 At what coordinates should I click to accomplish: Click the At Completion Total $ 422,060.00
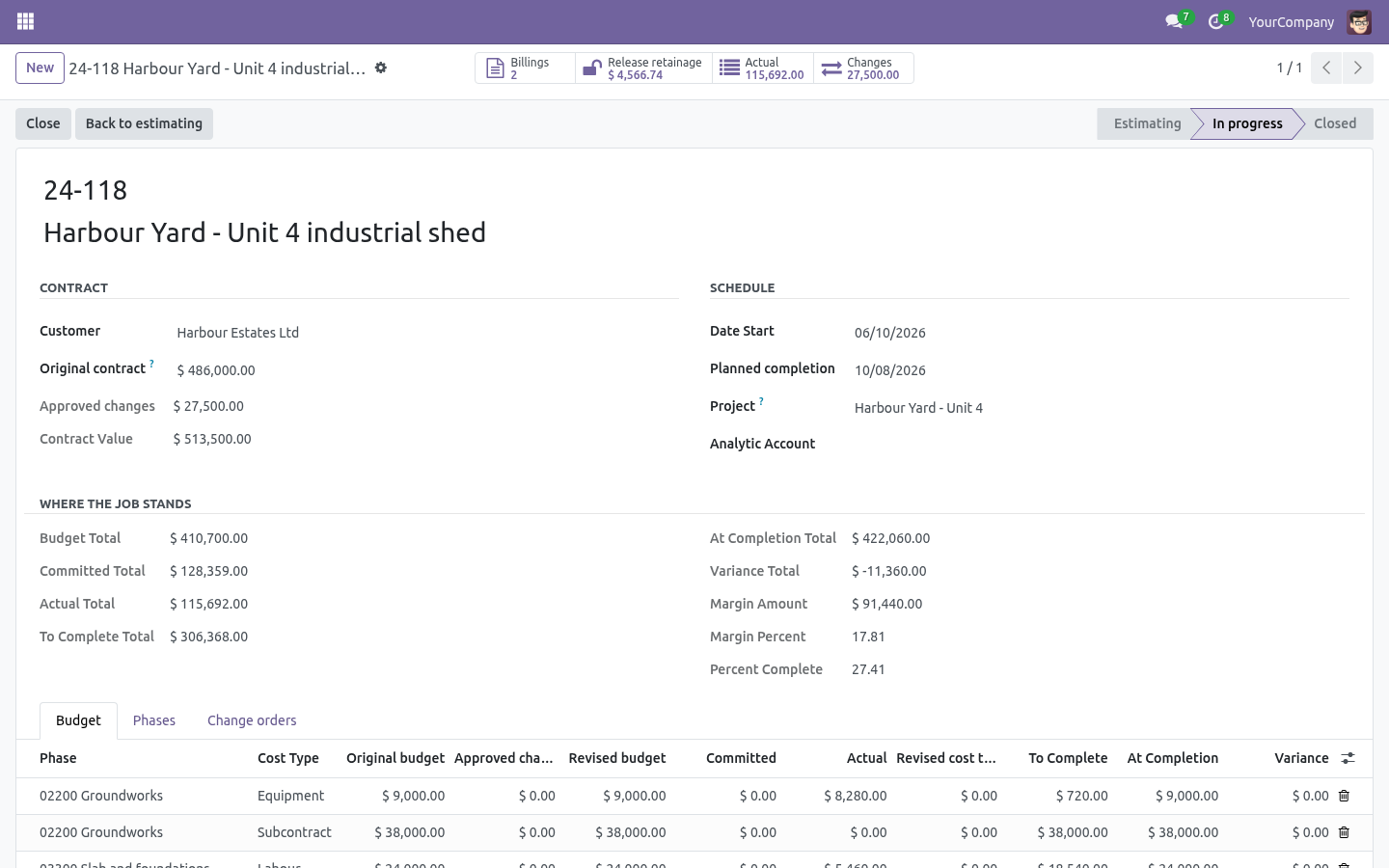click(x=891, y=538)
